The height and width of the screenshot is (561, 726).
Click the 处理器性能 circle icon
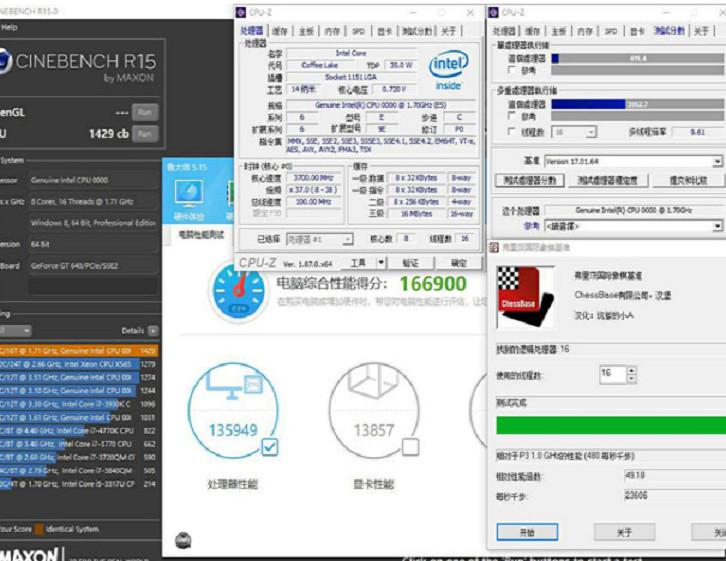click(x=232, y=410)
